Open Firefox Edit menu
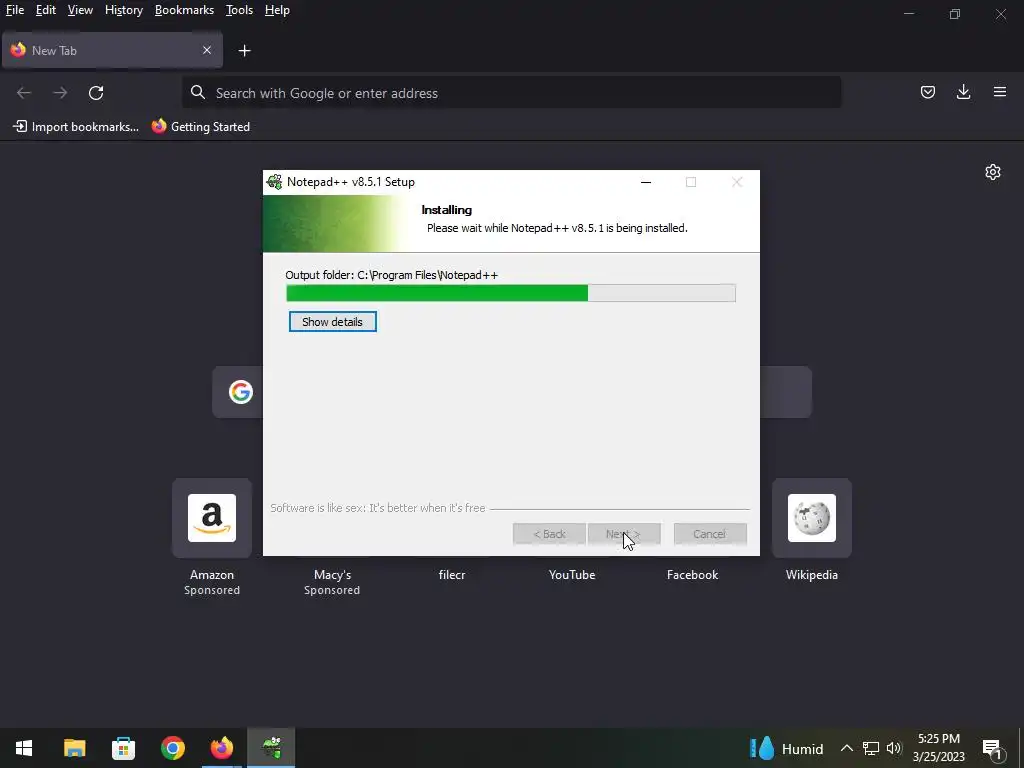Screen dimensions: 1024x768 pyautogui.click(x=46, y=10)
